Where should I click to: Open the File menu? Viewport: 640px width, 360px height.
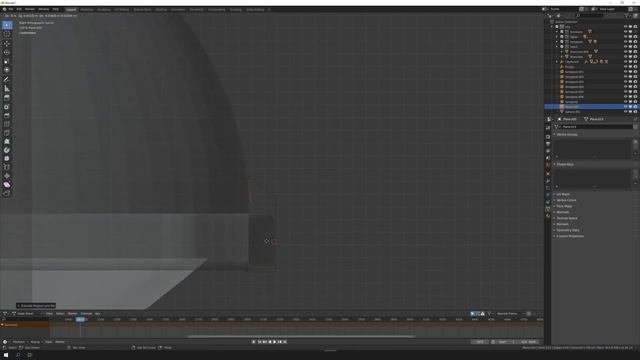click(x=11, y=9)
